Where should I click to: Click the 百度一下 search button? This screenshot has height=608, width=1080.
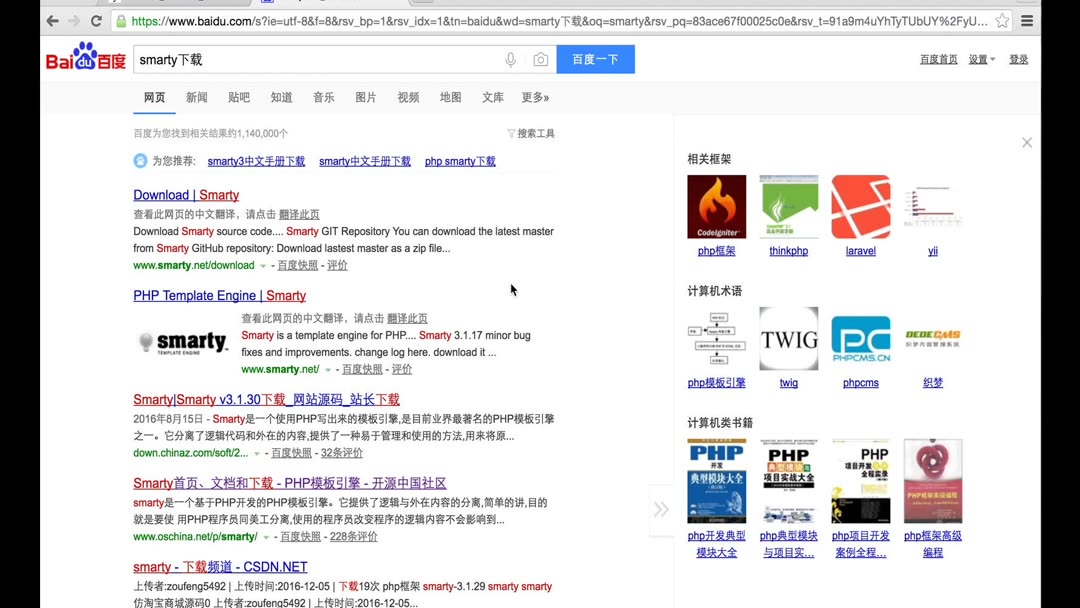[x=596, y=59]
